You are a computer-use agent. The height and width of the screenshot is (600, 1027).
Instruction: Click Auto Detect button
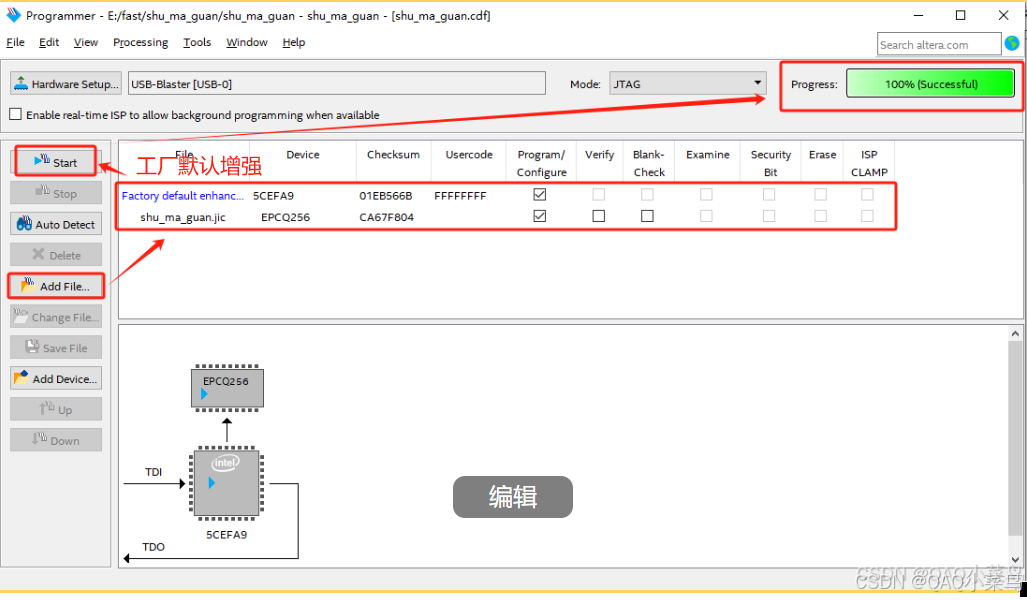(x=56, y=224)
